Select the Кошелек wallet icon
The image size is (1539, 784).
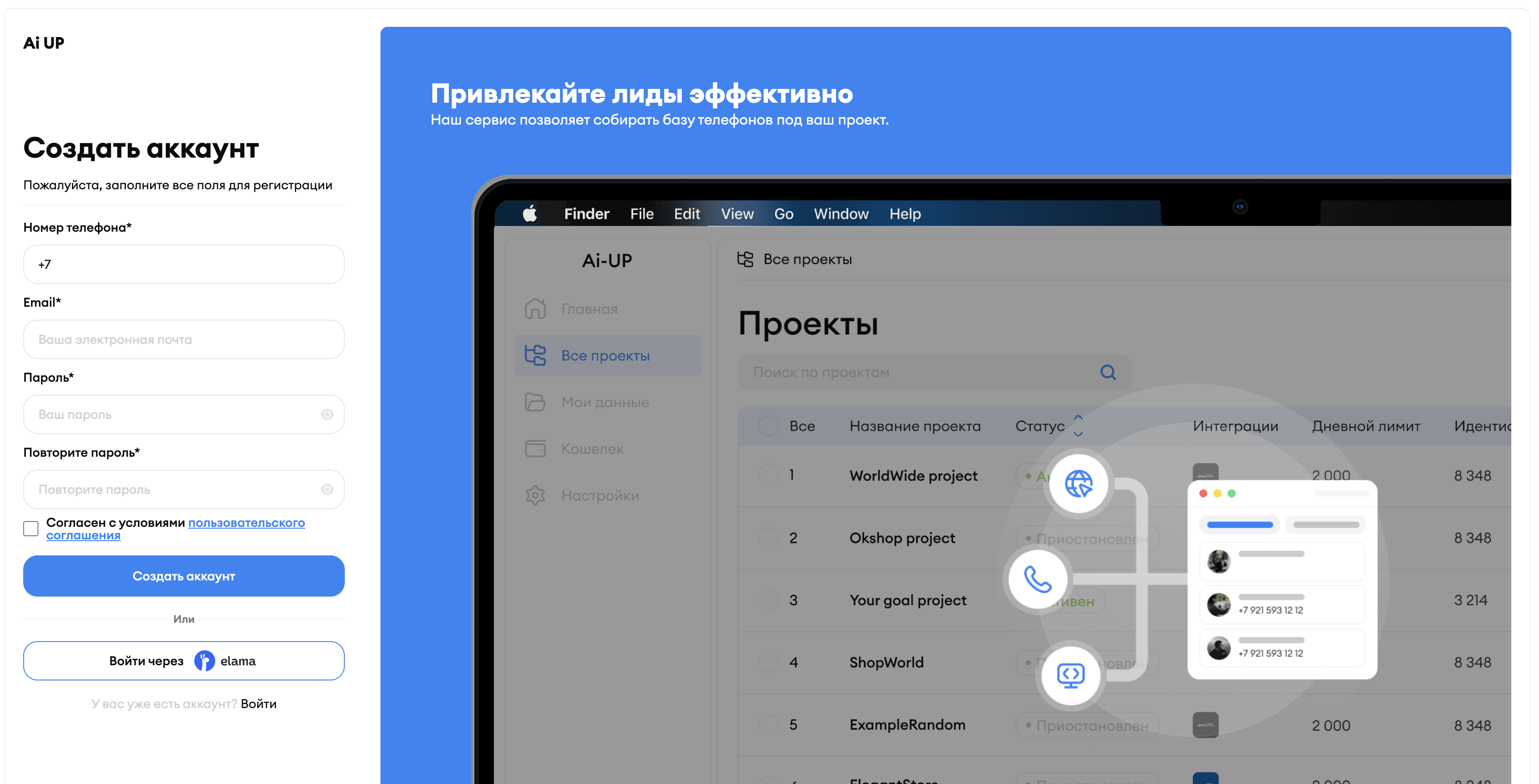click(x=536, y=448)
